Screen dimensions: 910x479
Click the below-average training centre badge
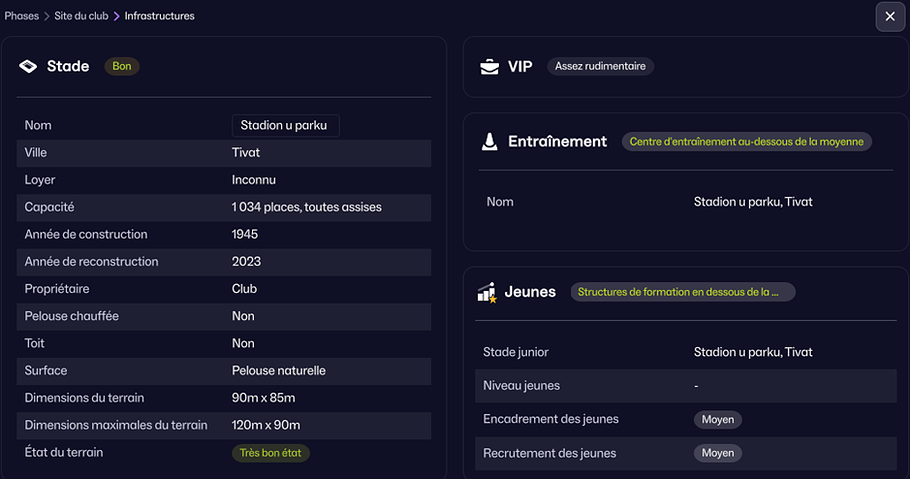[x=746, y=142]
